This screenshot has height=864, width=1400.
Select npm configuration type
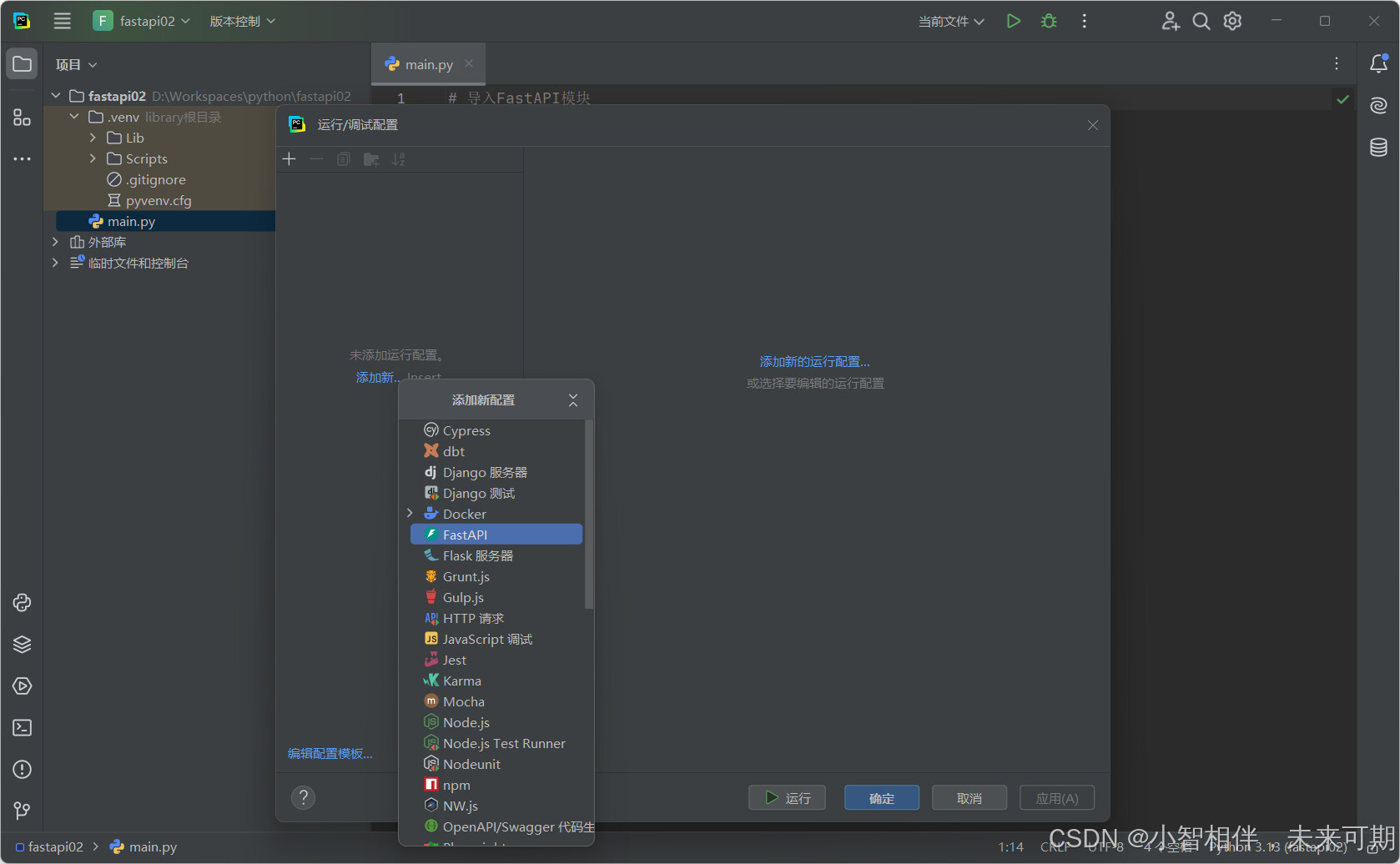[x=496, y=785]
